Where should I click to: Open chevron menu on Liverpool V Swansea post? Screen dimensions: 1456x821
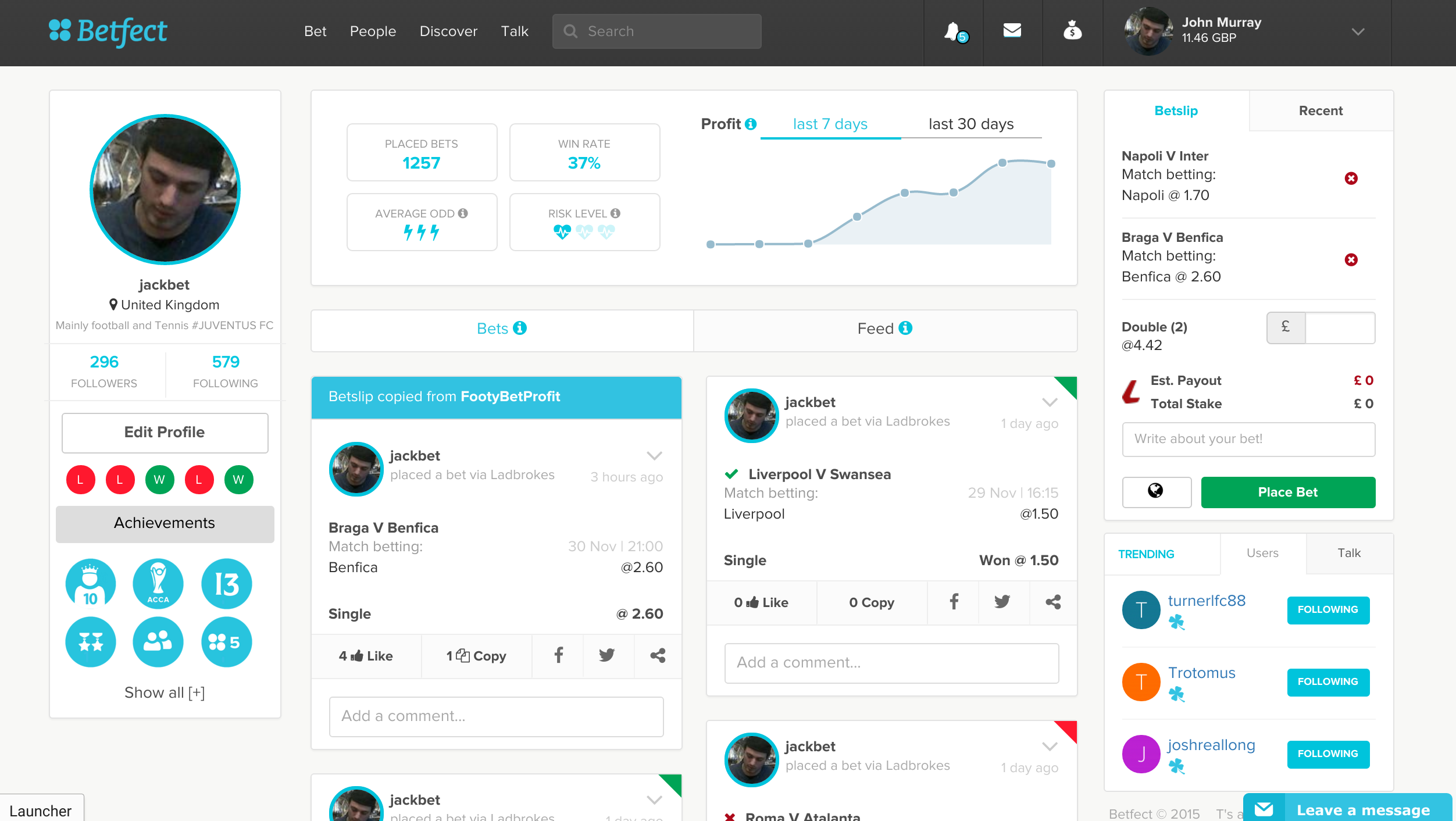click(1050, 402)
